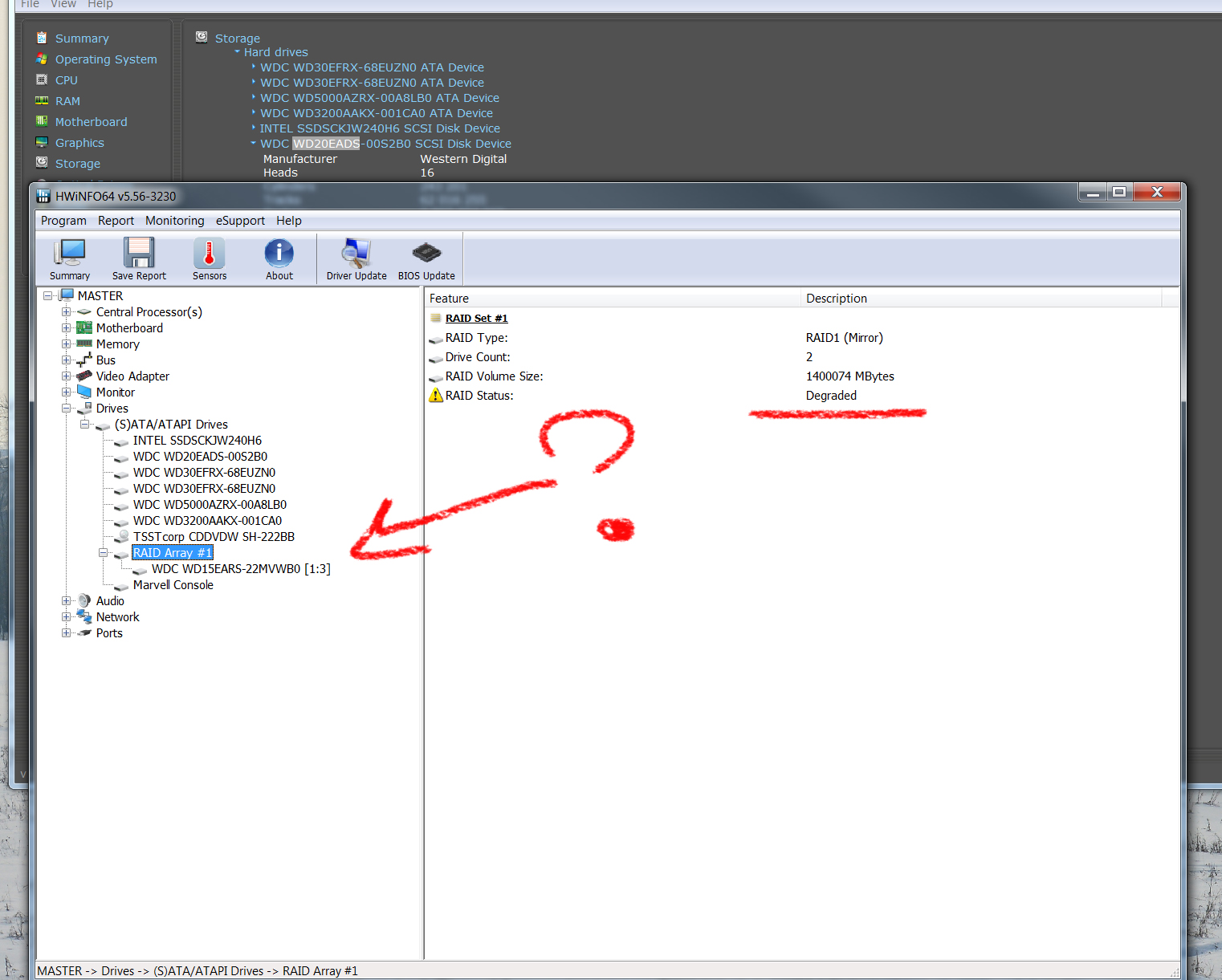
Task: Open the Report menu
Action: tap(116, 221)
